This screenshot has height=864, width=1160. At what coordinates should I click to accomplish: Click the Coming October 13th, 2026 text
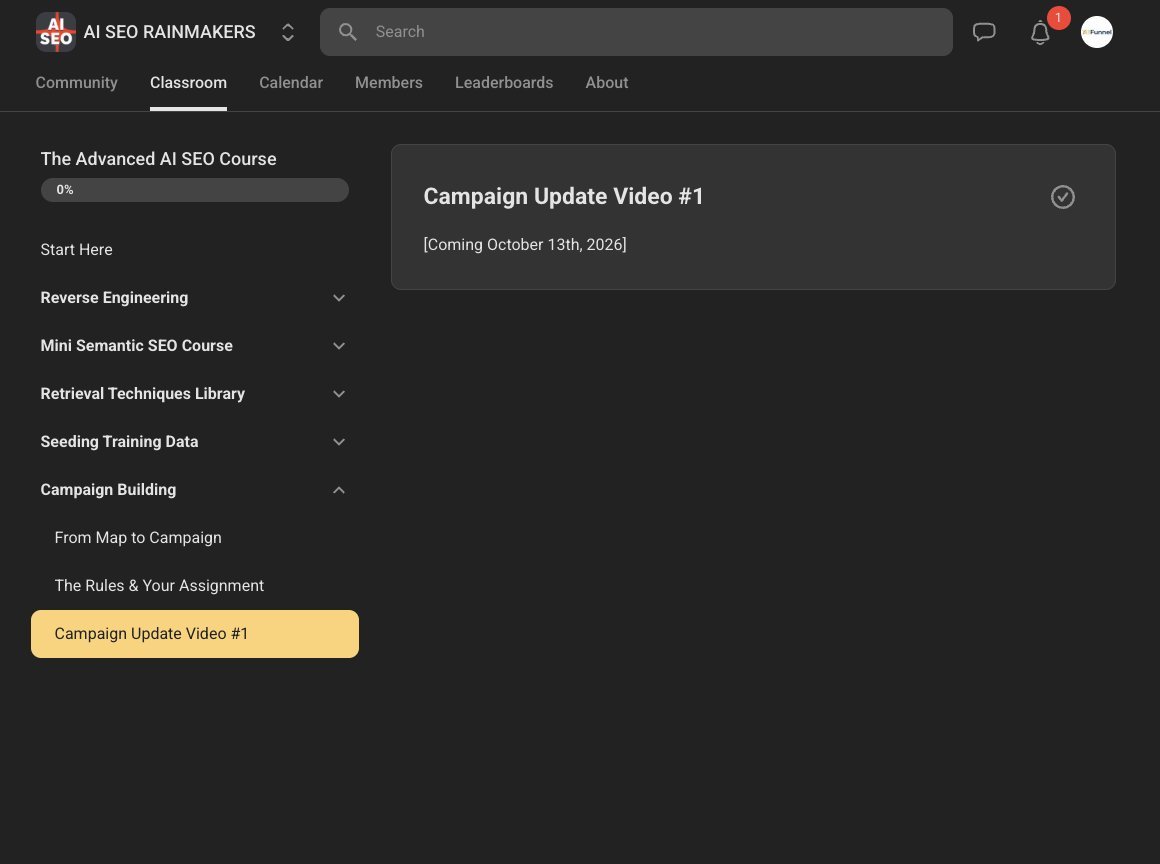(525, 245)
